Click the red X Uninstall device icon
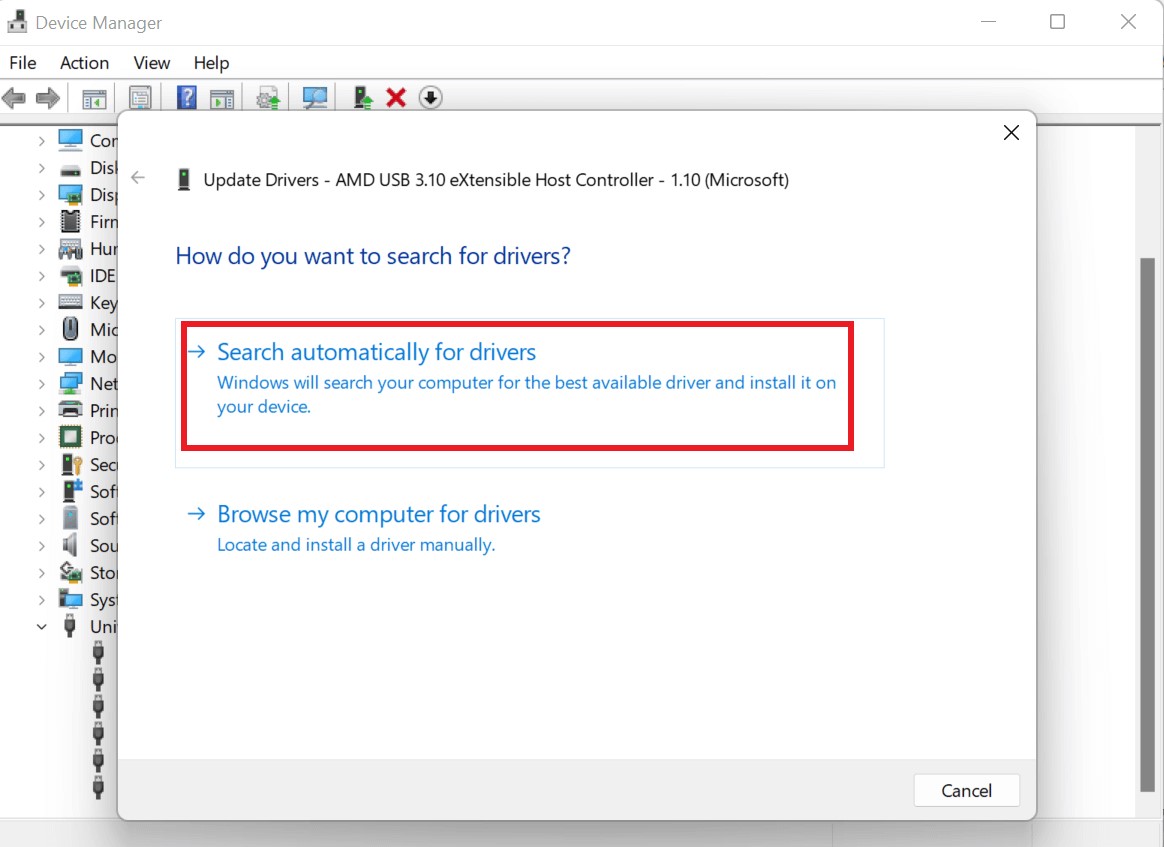The height and width of the screenshot is (847, 1164). tap(396, 98)
